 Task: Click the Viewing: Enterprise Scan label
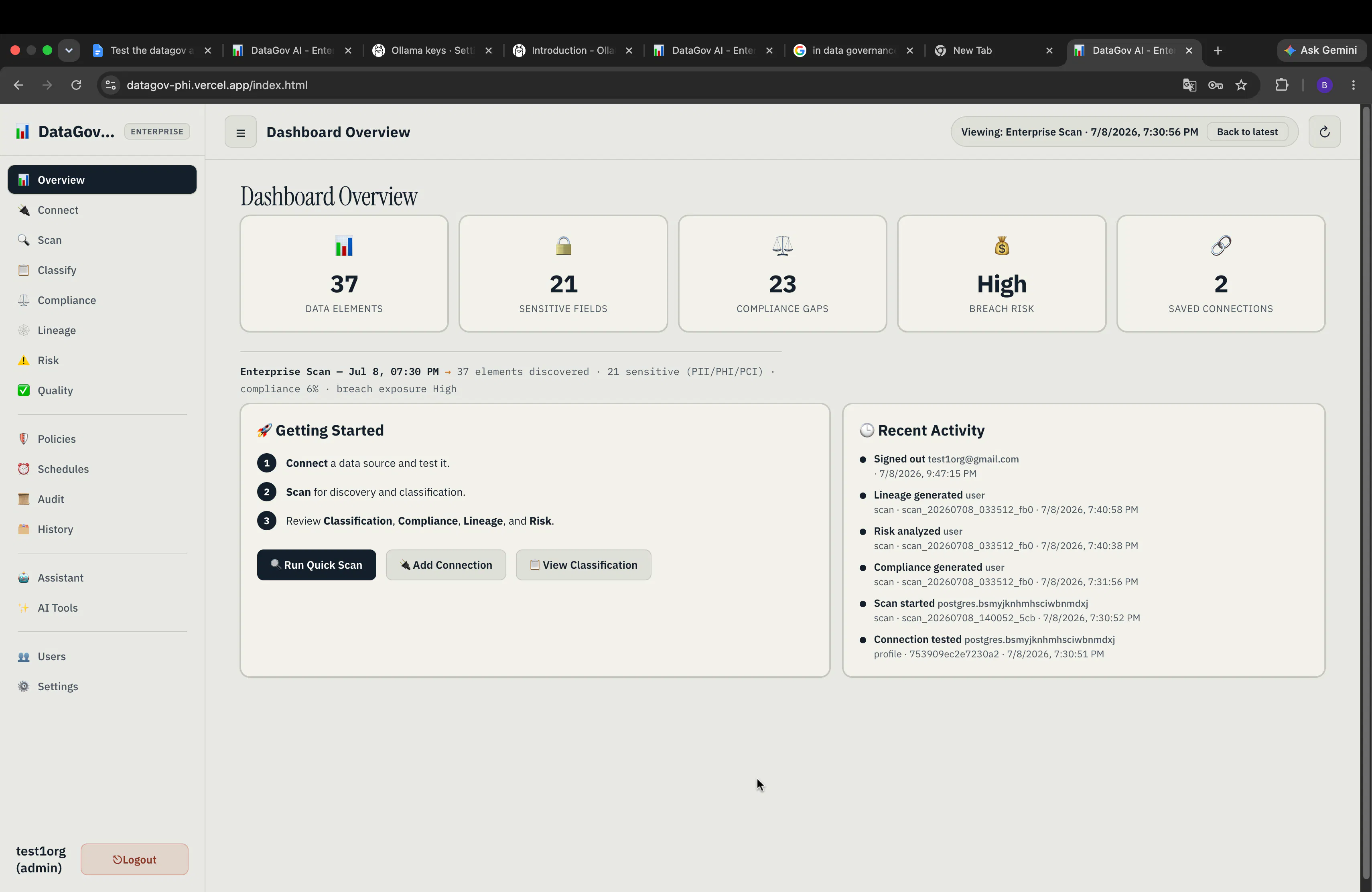point(1079,132)
